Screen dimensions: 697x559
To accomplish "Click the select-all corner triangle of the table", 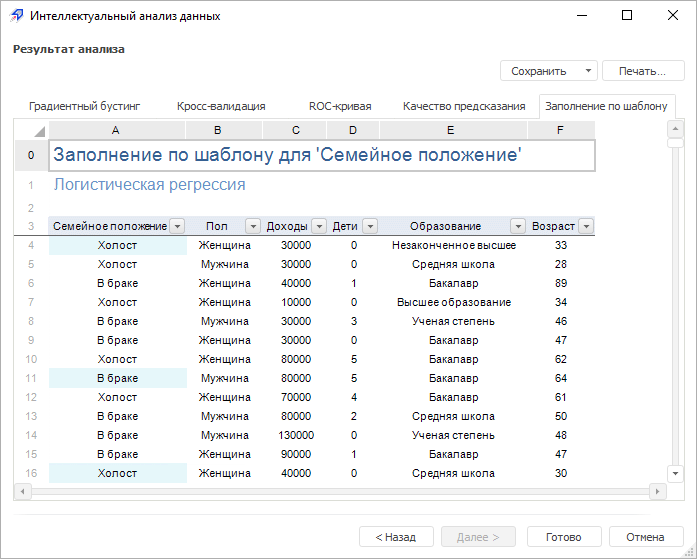I will (39, 131).
